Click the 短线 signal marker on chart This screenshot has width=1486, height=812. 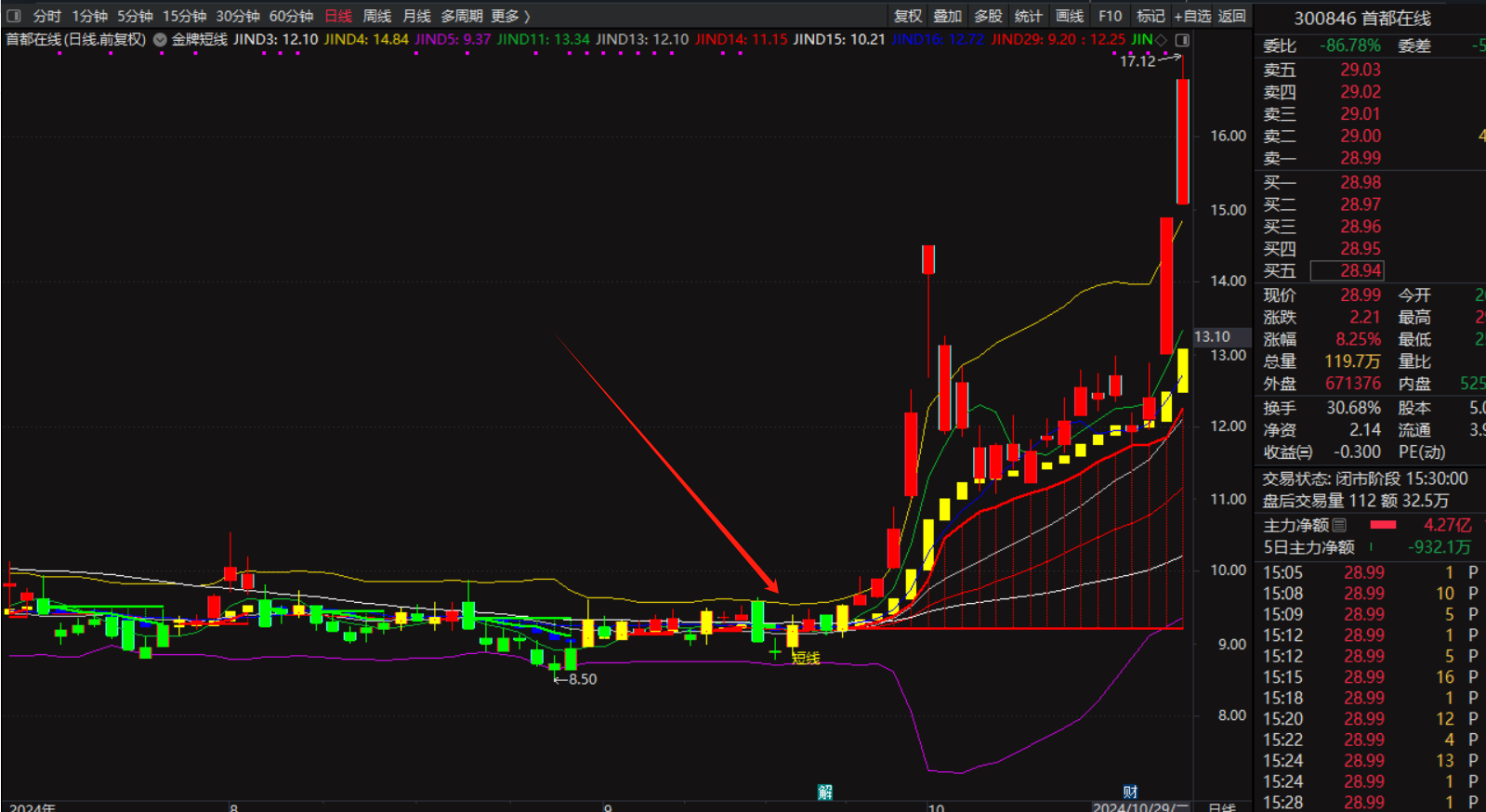(806, 658)
